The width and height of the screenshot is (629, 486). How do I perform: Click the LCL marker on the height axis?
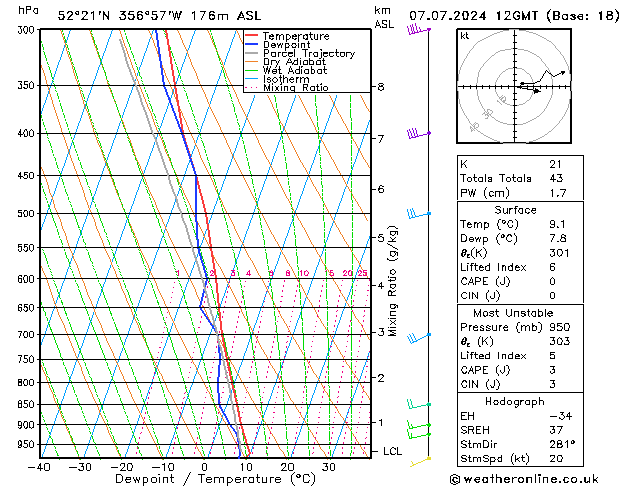tap(394, 451)
